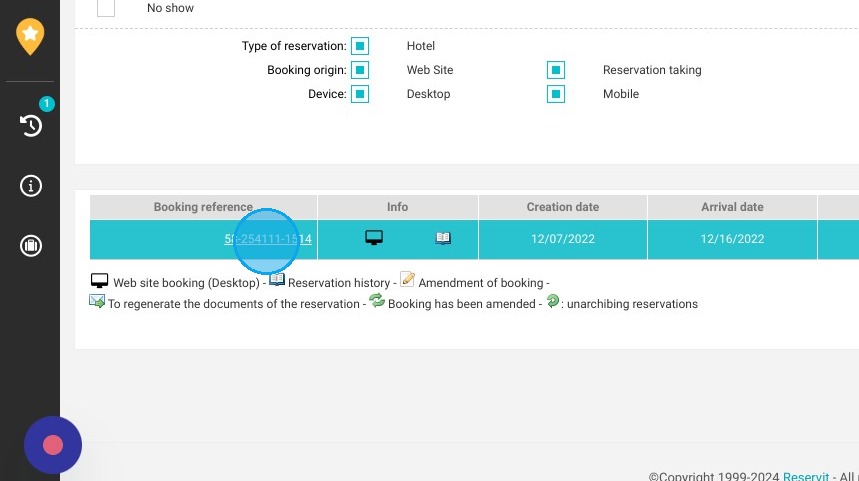Toggle the Hotel reservation type checkbox

point(360,46)
